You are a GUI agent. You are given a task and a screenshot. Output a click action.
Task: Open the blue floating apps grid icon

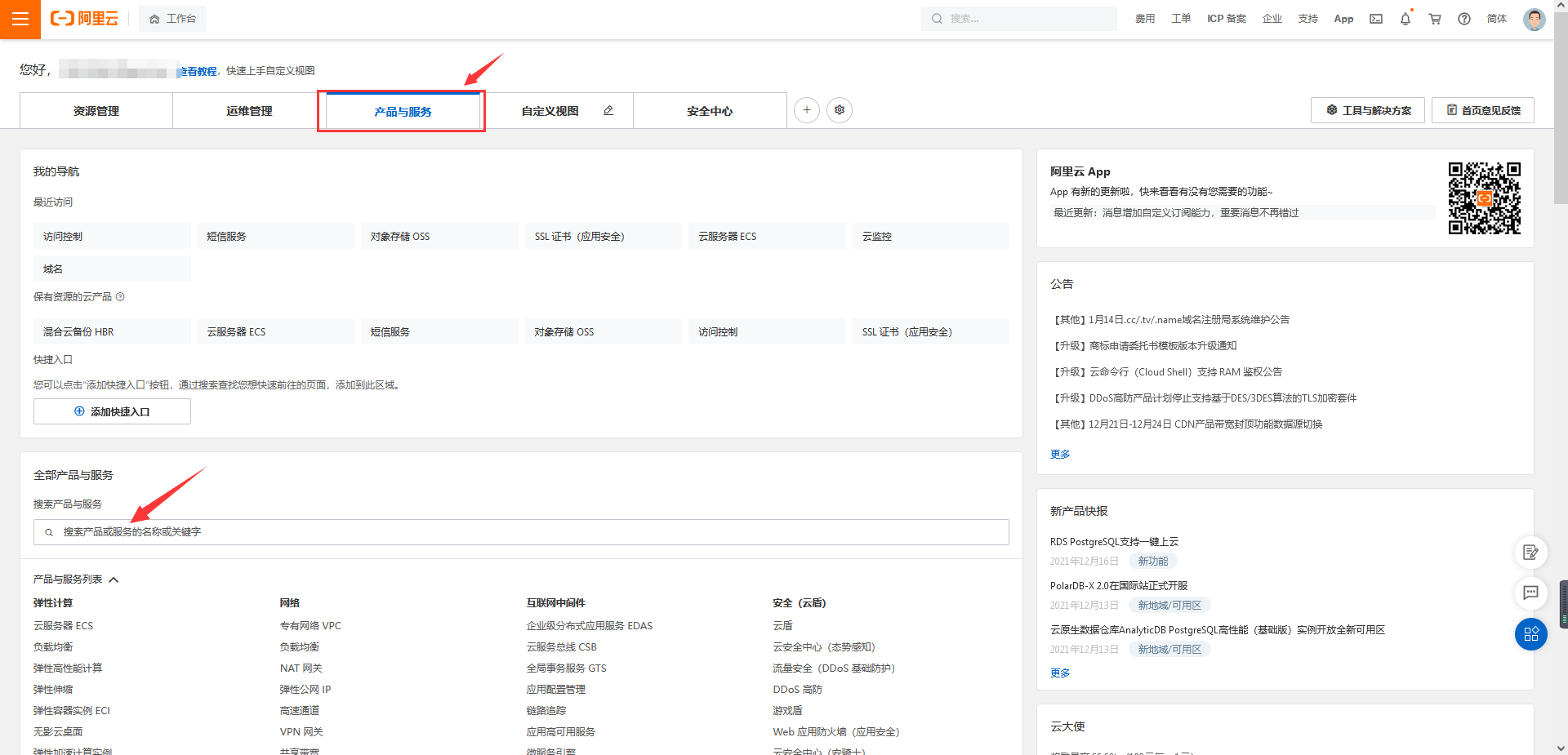point(1531,634)
